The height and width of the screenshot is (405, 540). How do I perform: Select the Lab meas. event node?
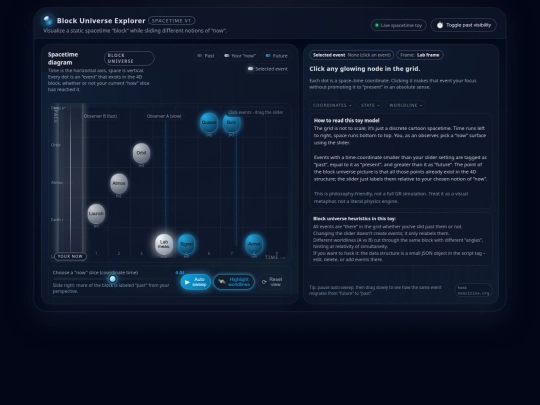point(164,244)
